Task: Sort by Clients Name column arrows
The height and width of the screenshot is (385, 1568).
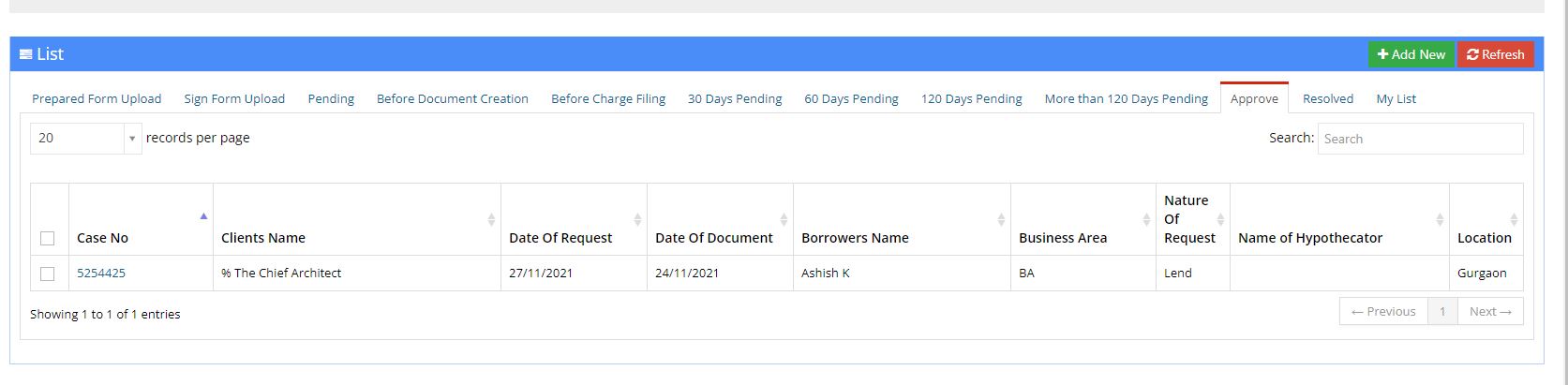Action: point(491,219)
